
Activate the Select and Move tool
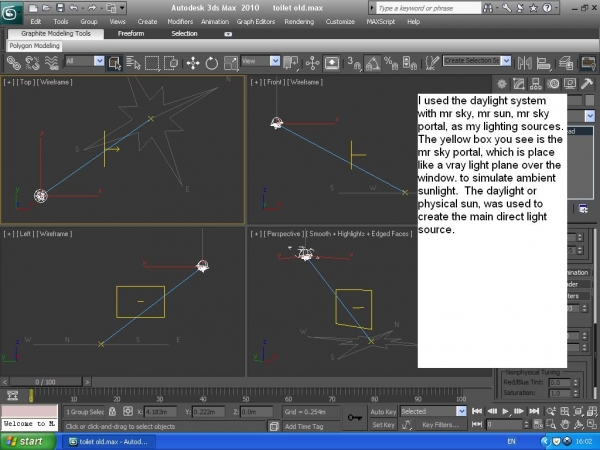pos(193,63)
